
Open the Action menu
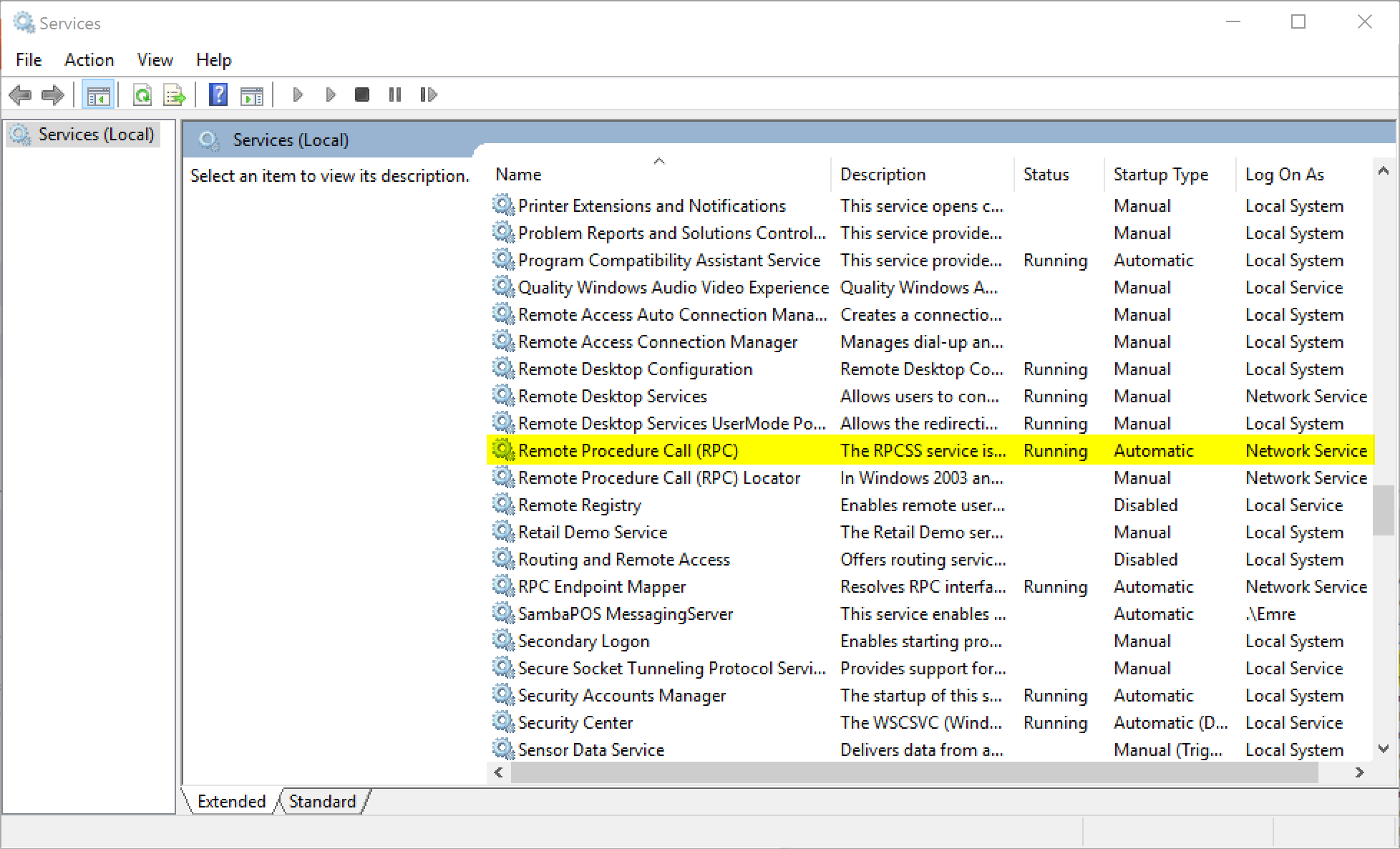[x=89, y=60]
